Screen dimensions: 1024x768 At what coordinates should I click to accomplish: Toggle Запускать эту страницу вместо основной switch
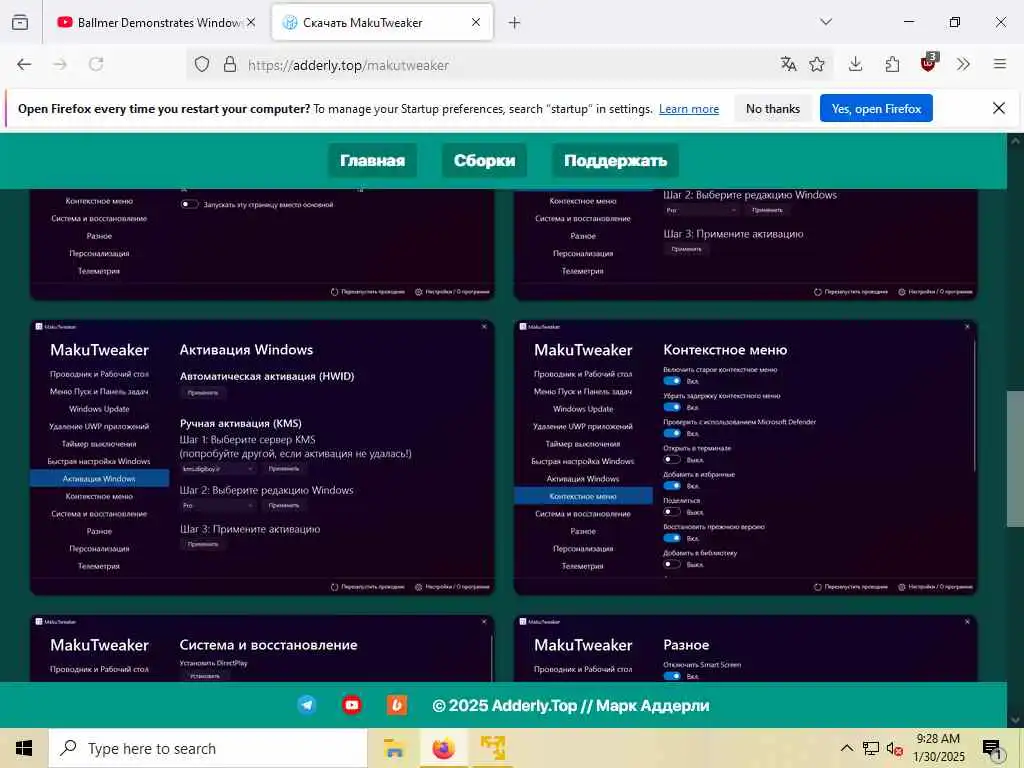coord(189,204)
